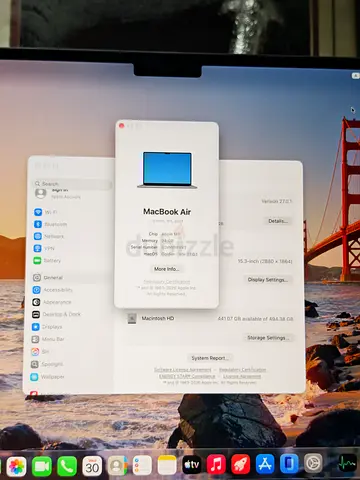Open the ENERGY STAR Compliance link
The height and width of the screenshot is (480, 360).
point(187,376)
